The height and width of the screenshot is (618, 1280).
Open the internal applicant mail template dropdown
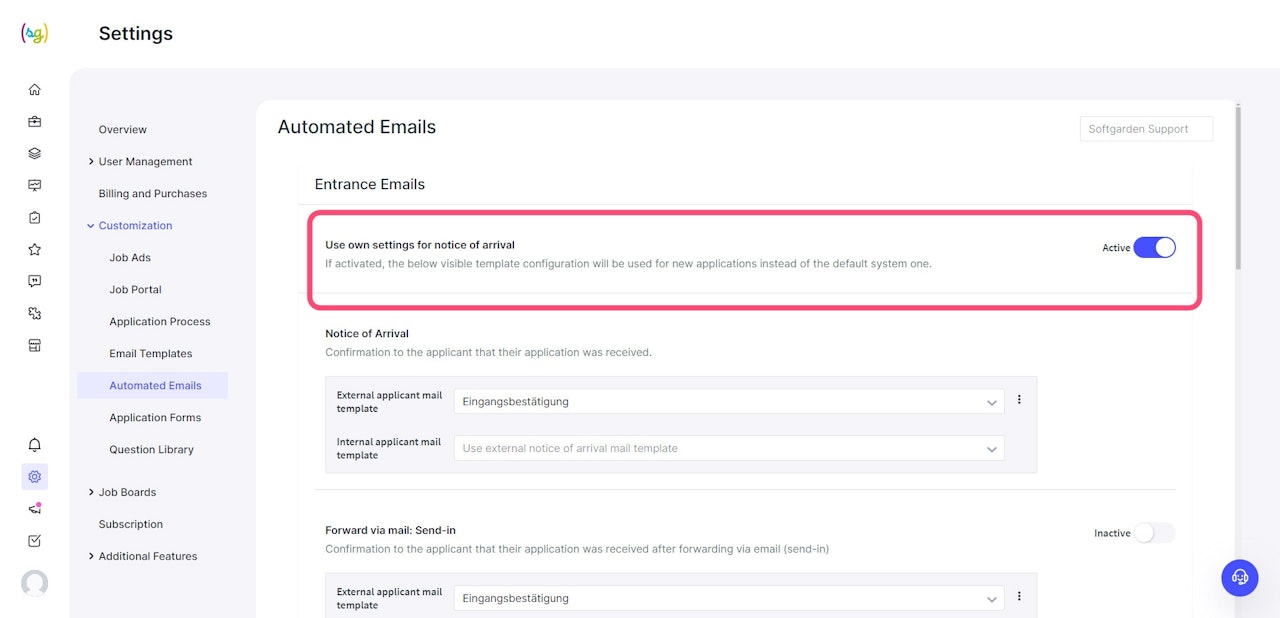pyautogui.click(x=728, y=449)
